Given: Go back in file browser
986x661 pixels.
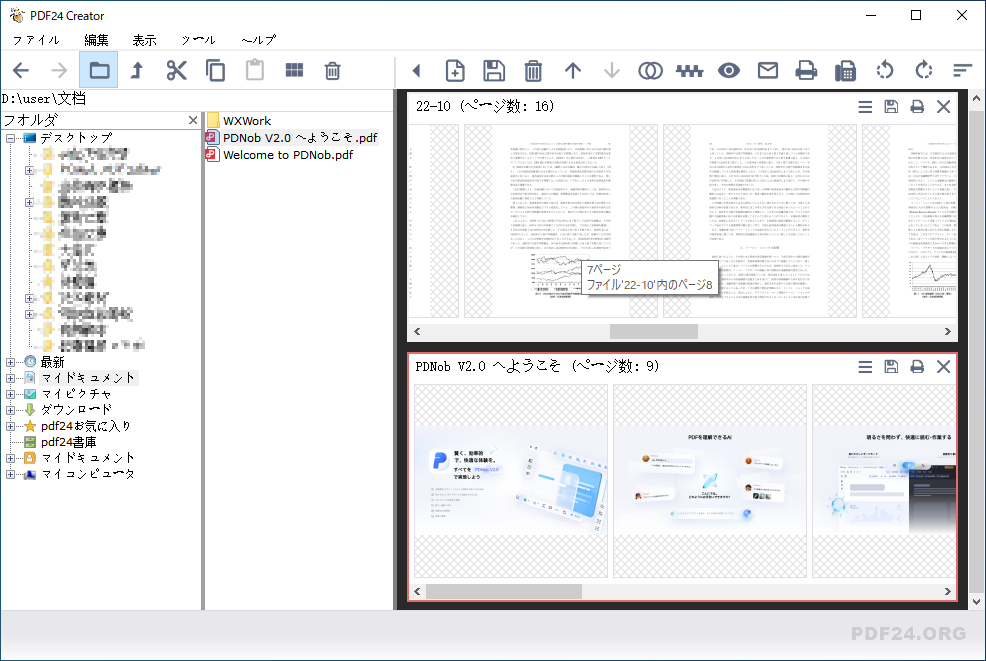Looking at the screenshot, I should 21,70.
